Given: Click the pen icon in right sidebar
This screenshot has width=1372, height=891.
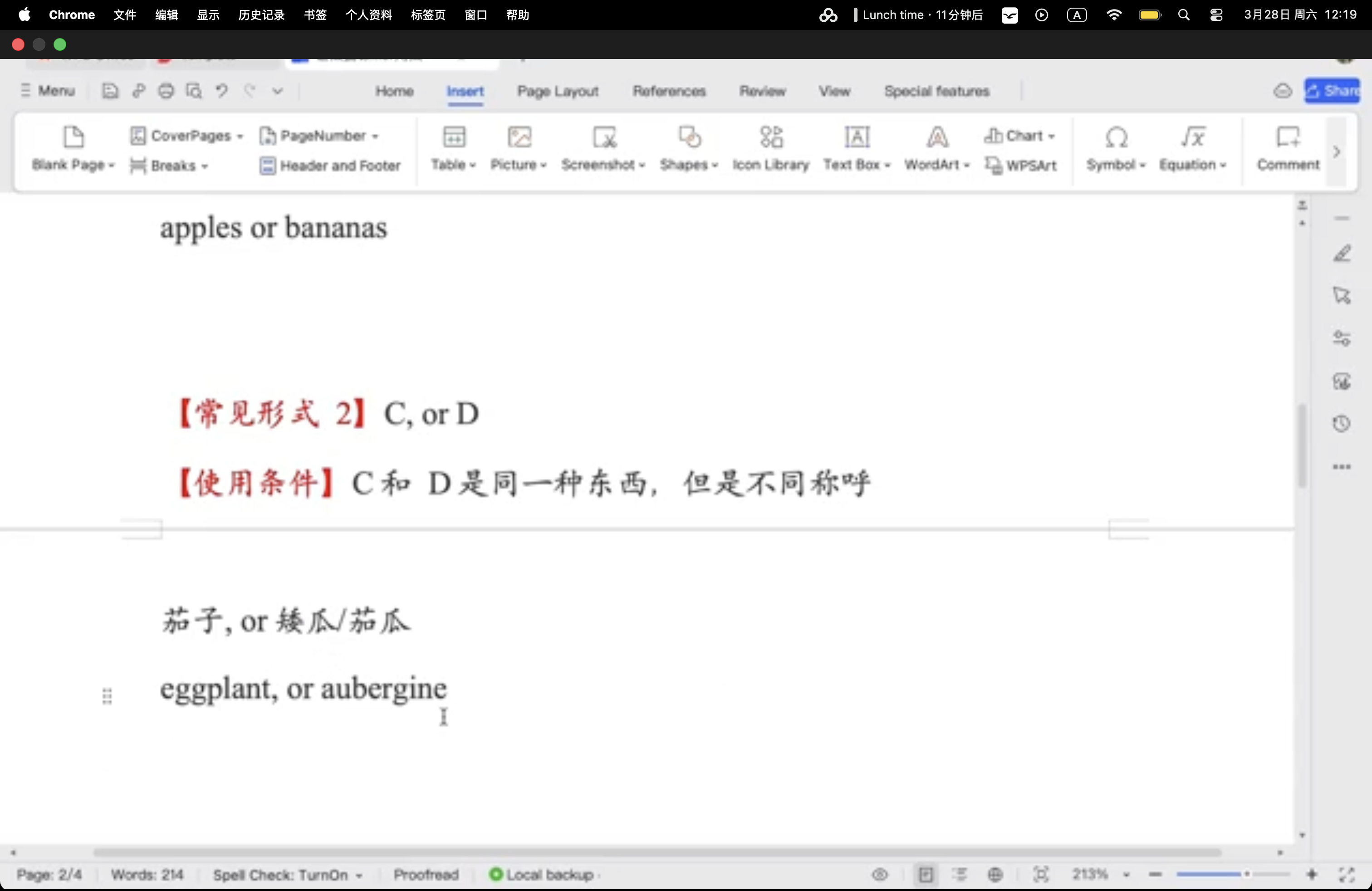Looking at the screenshot, I should pos(1342,253).
